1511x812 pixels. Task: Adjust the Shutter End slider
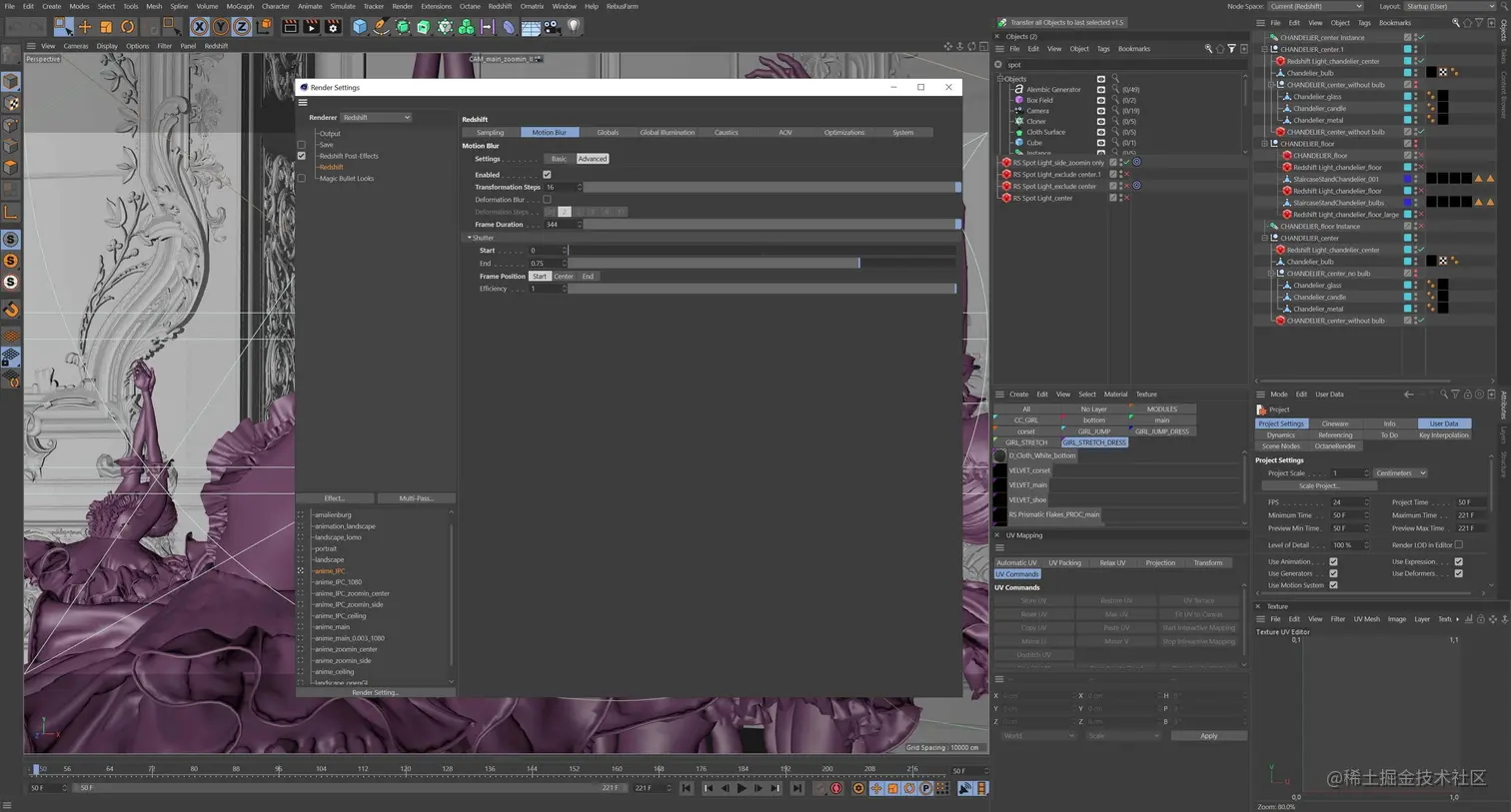point(762,264)
